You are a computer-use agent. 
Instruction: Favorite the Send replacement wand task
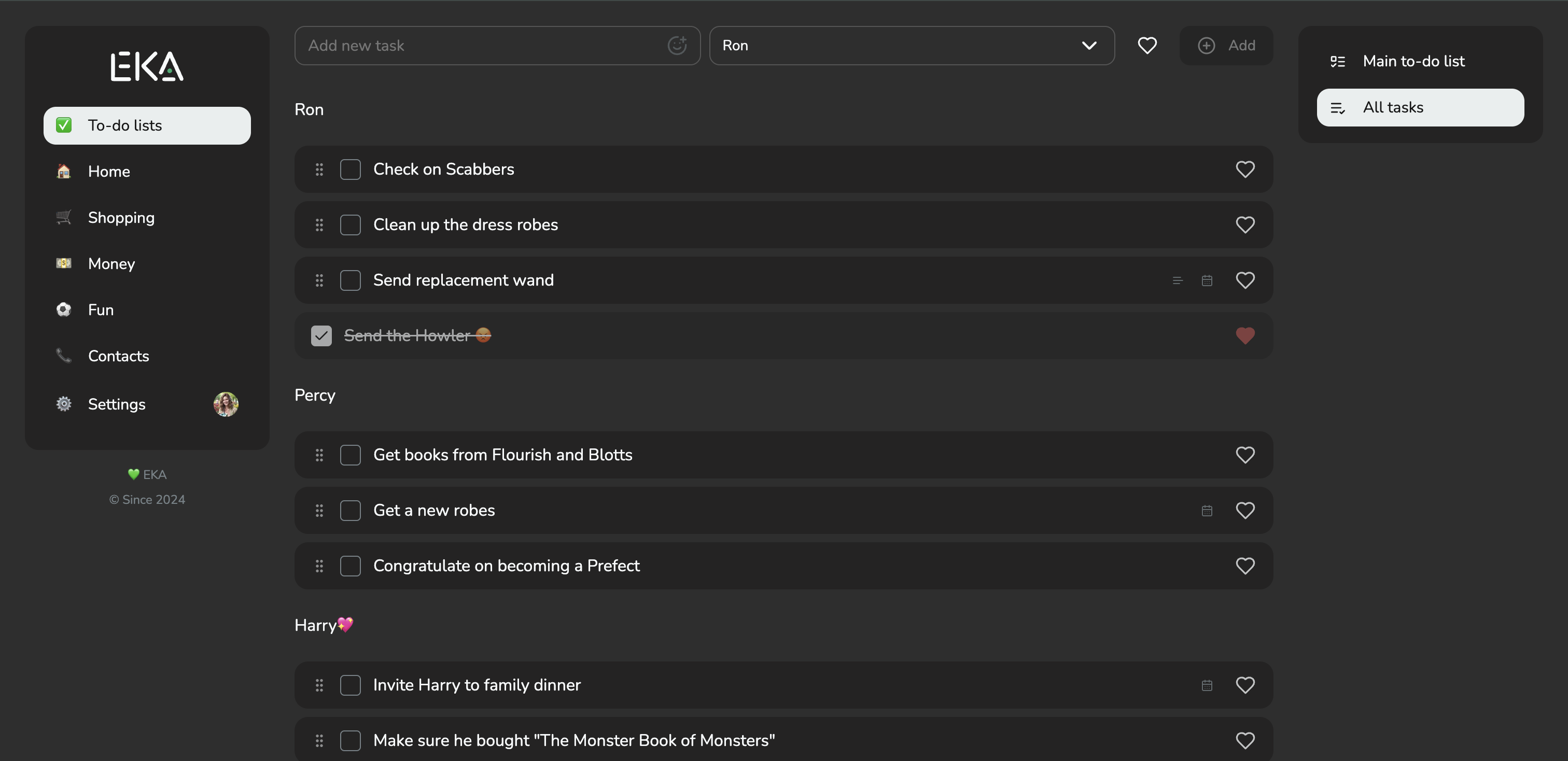pos(1245,280)
